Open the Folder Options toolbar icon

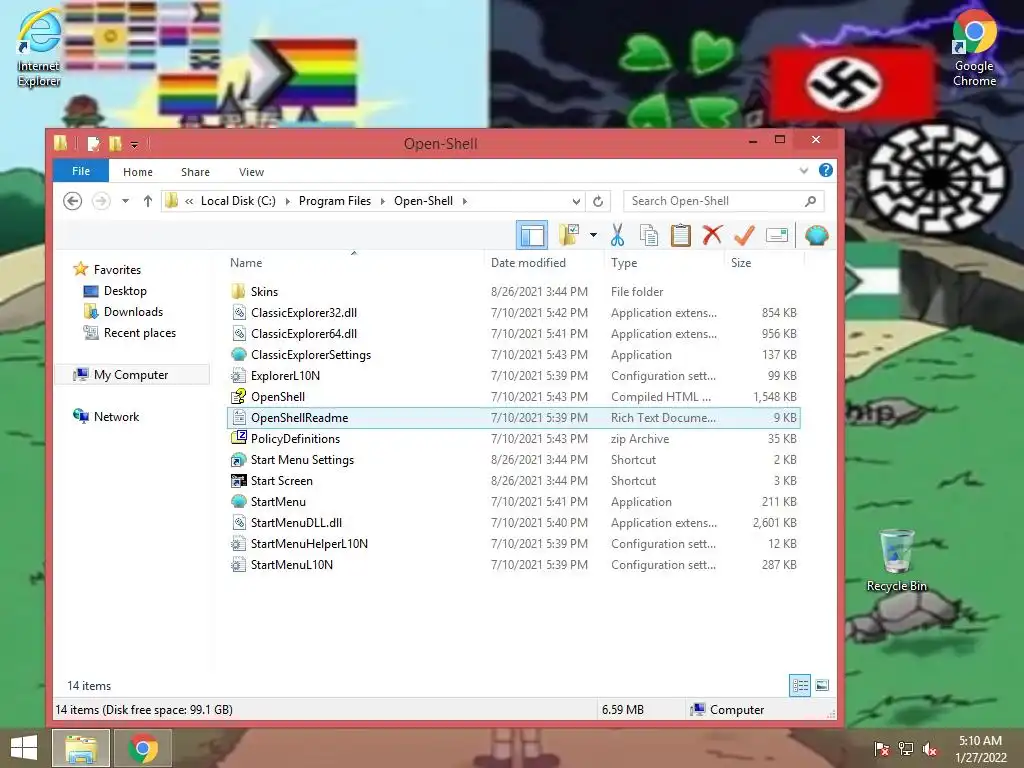(x=569, y=235)
